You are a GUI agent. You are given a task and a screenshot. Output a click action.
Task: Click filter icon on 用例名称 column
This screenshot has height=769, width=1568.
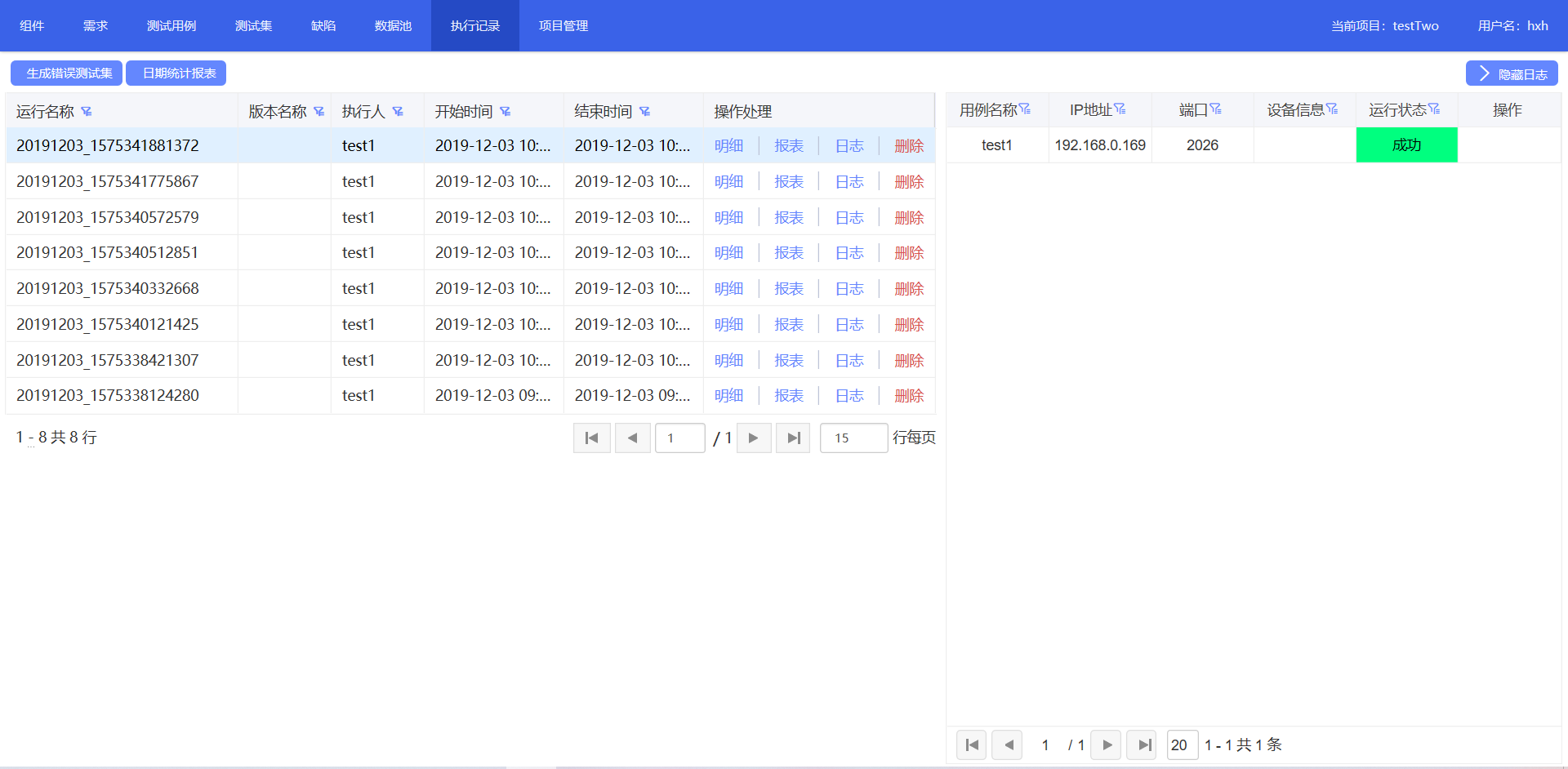1025,109
